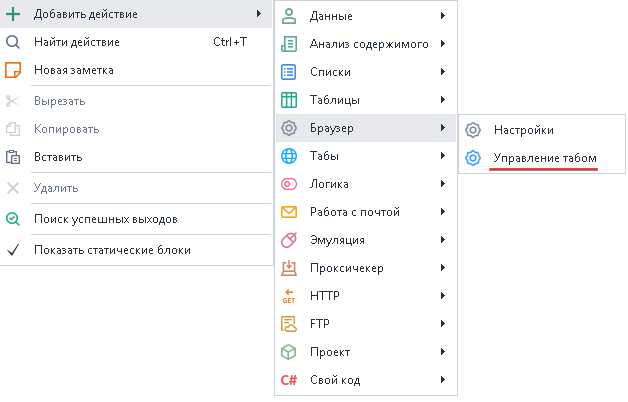Click Вставить in the context menu

click(58, 157)
